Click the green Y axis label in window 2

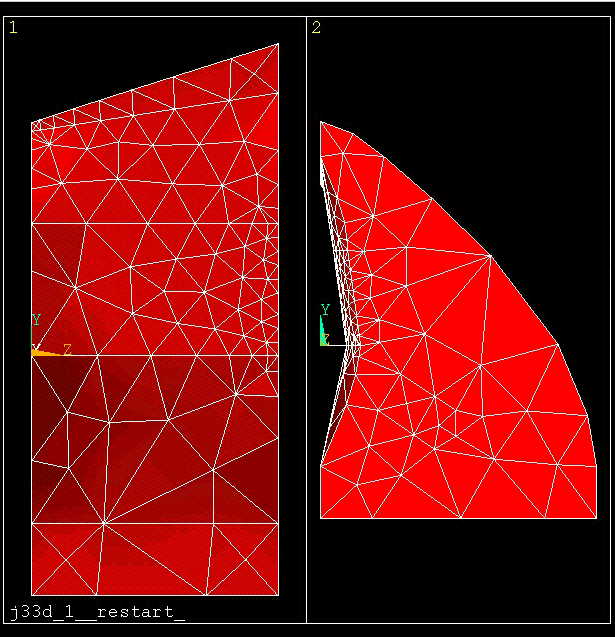tap(325, 310)
